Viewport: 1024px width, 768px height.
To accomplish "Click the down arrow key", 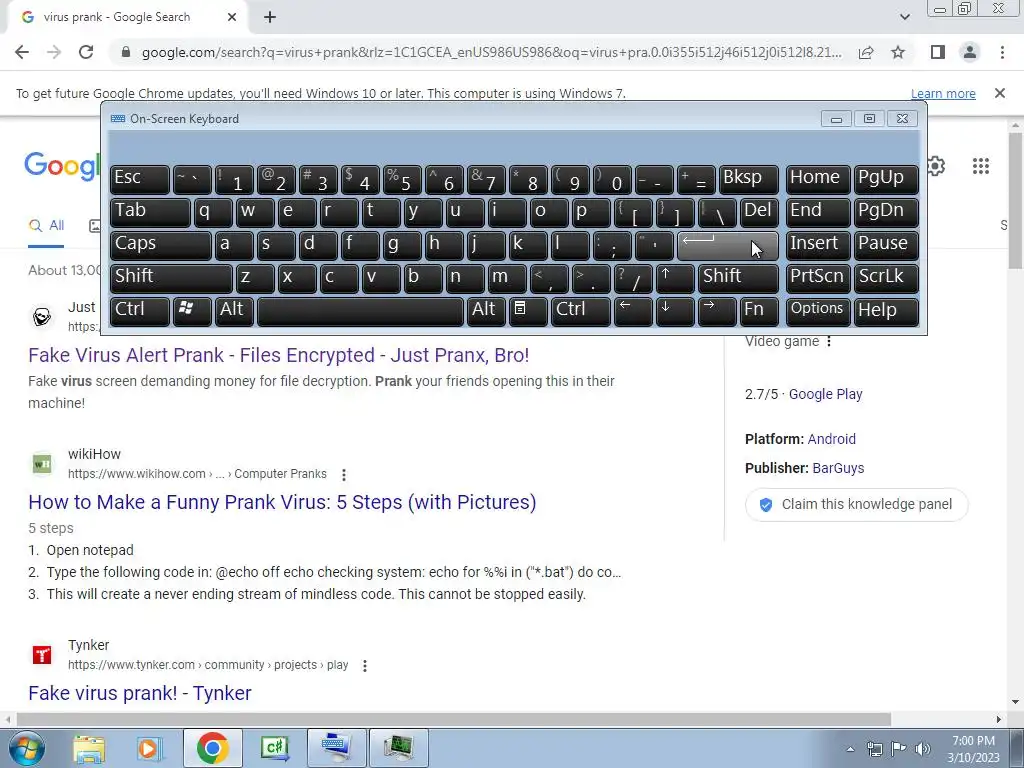I will pos(675,311).
